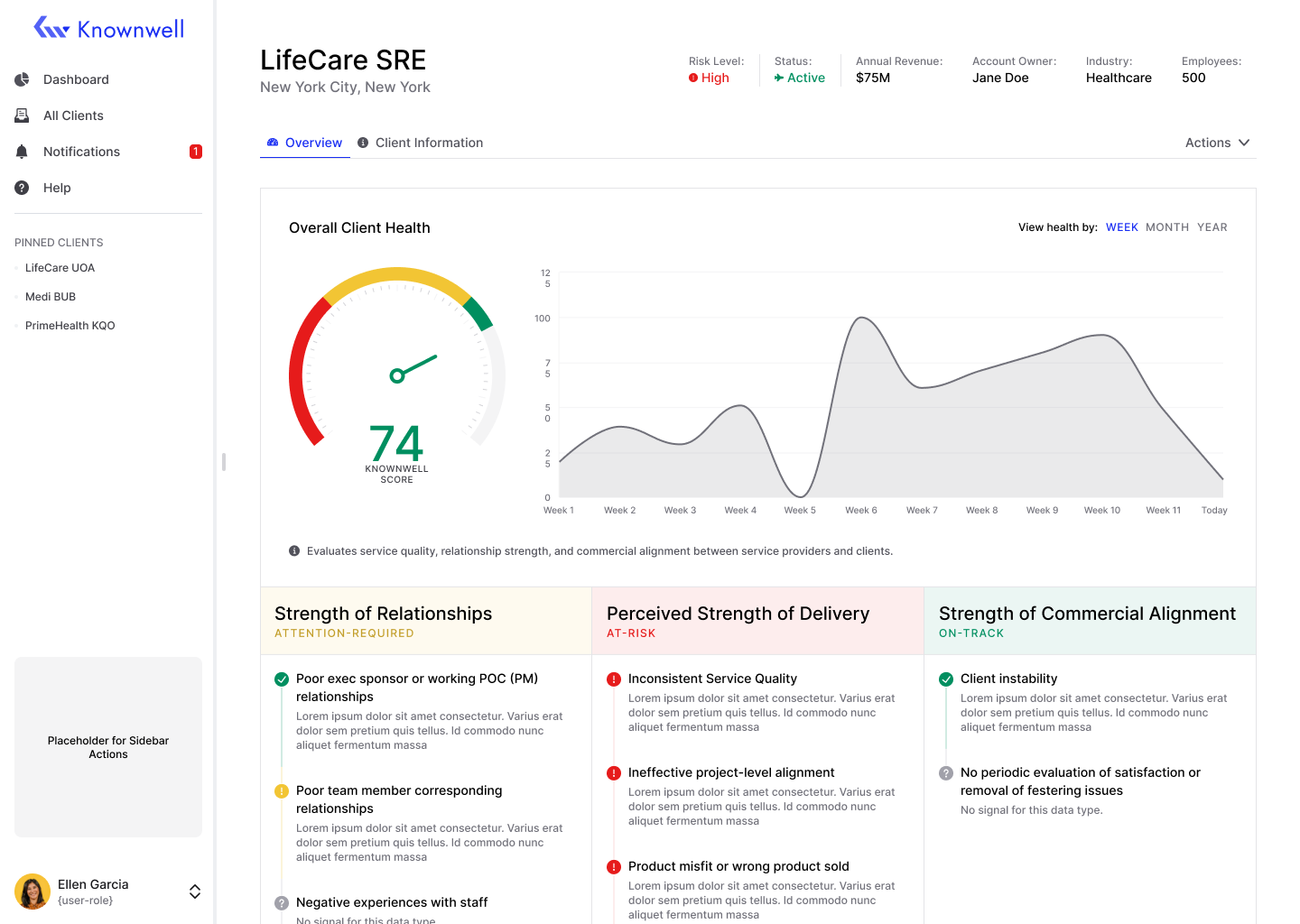This screenshot has width=1300, height=924.
Task: Click the 74 Knownwell score value
Action: pyautogui.click(x=396, y=443)
